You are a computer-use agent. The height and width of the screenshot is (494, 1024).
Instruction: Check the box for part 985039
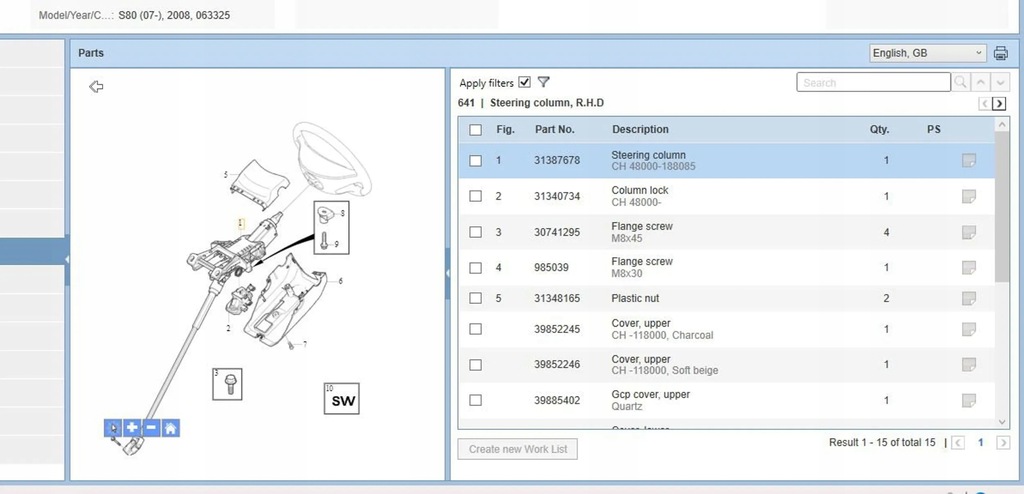pos(475,267)
